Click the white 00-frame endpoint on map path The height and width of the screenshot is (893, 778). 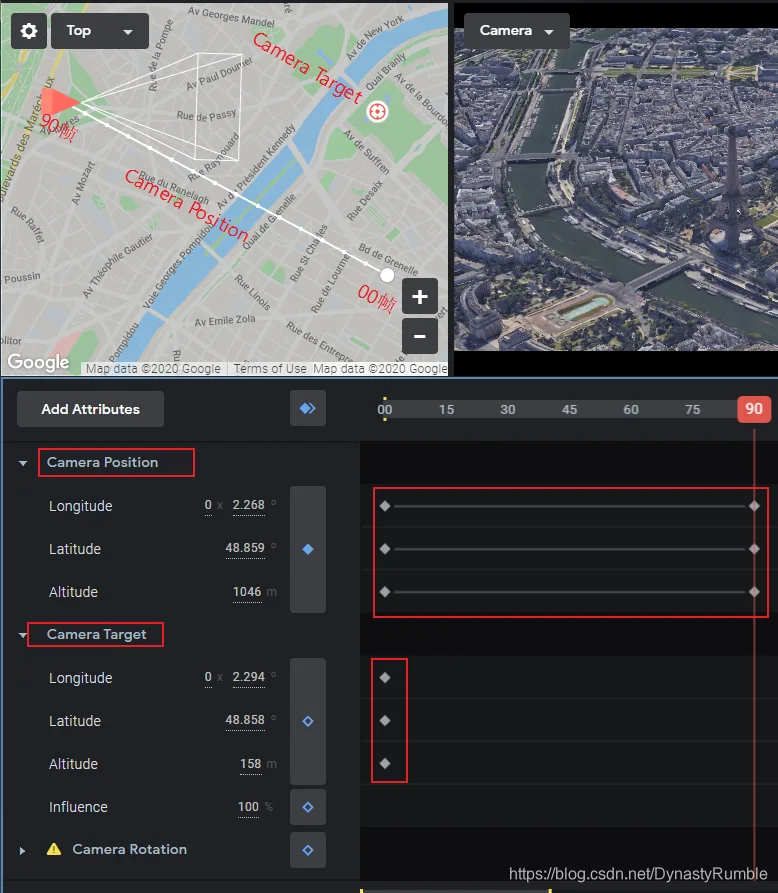click(x=387, y=275)
